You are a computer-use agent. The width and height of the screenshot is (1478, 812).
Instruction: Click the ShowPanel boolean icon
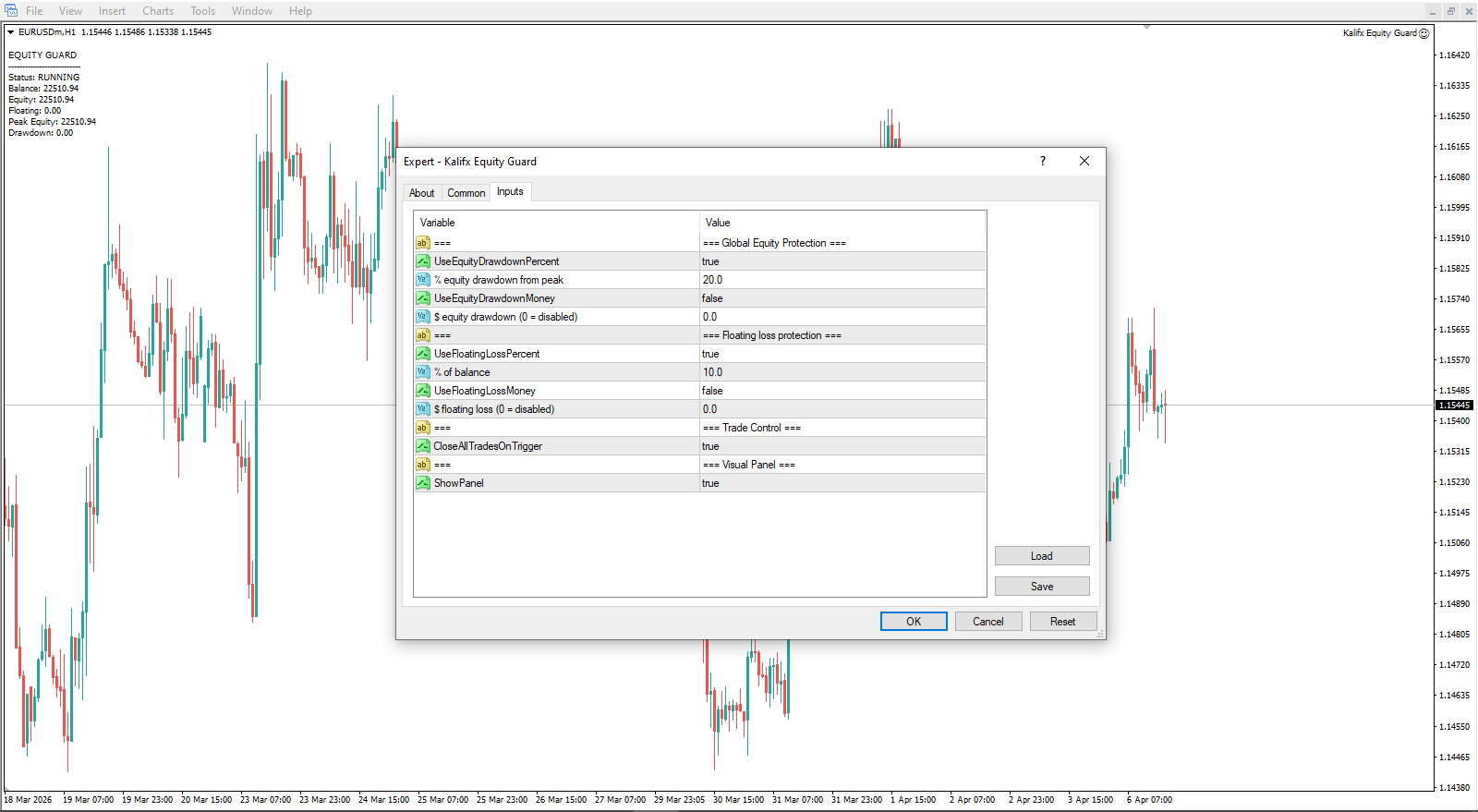[x=422, y=483]
